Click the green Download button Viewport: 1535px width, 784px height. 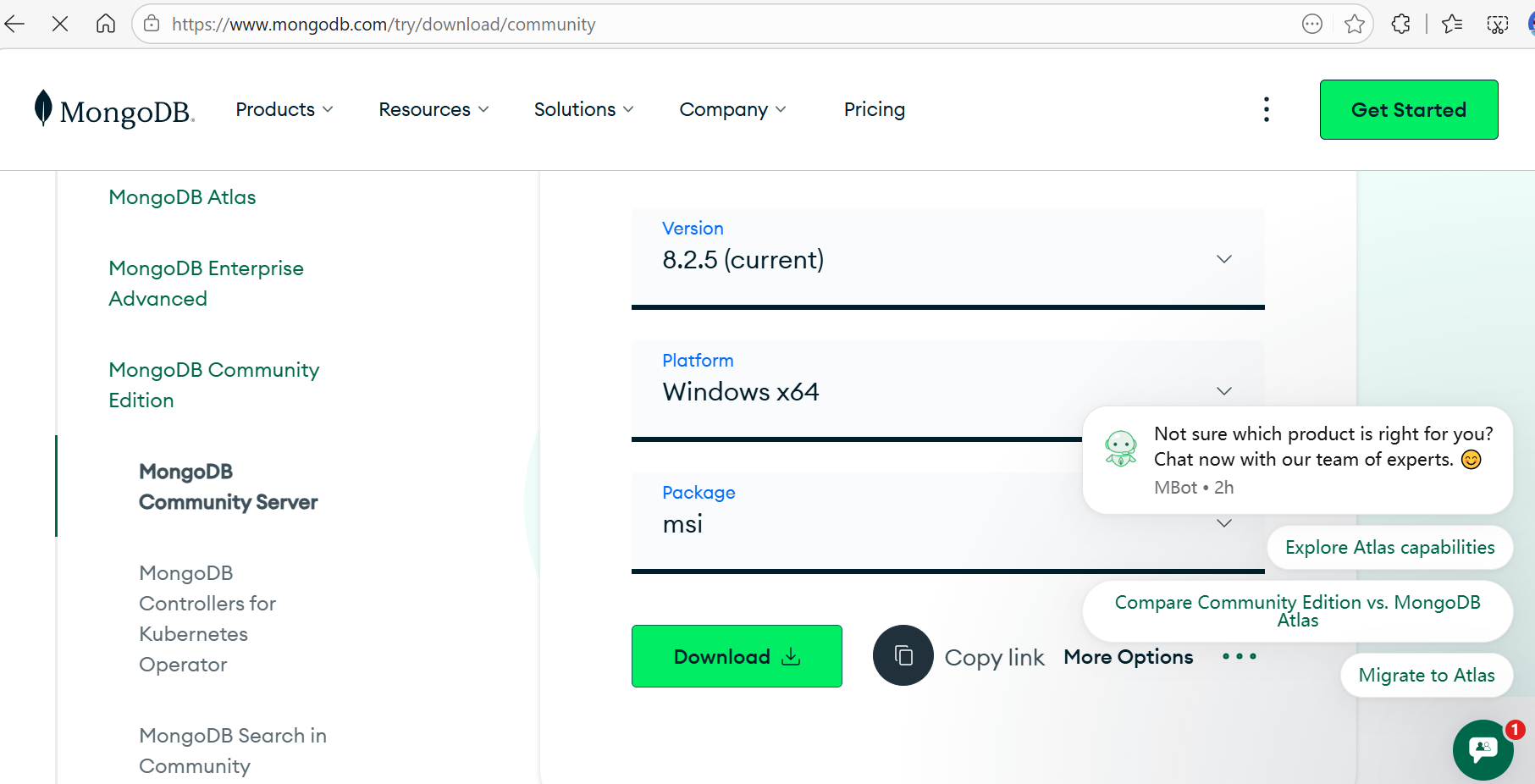737,656
